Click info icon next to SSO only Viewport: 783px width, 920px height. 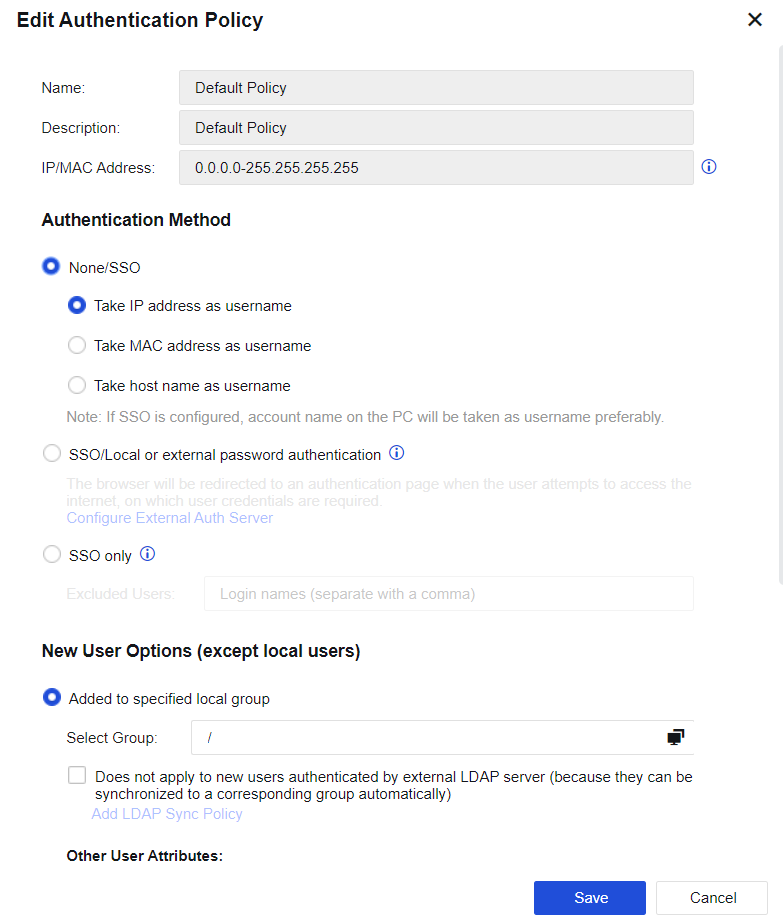(147, 553)
